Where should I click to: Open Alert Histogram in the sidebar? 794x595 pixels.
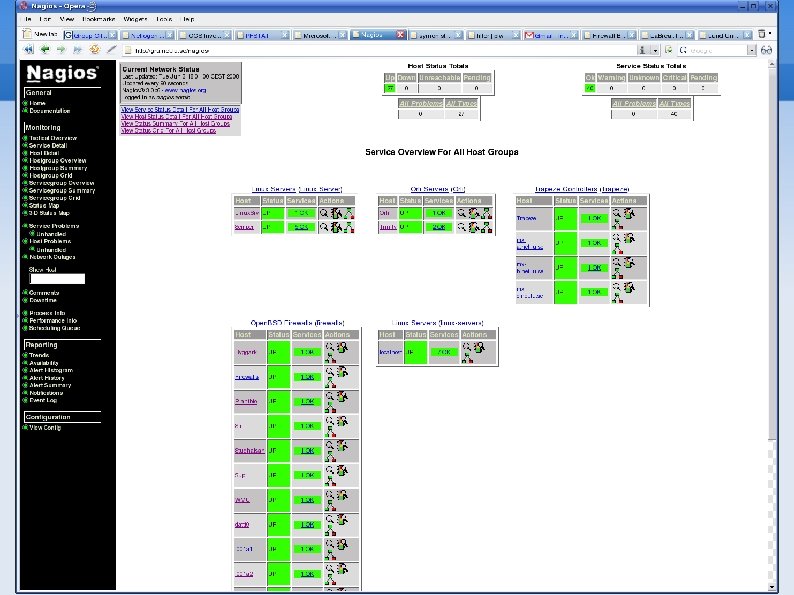pyautogui.click(x=51, y=370)
